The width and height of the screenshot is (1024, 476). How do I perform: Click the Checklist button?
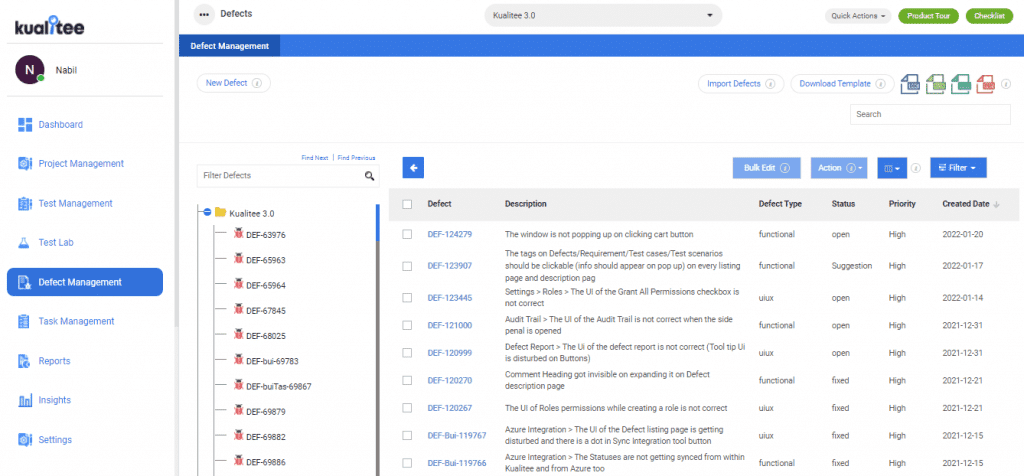coord(989,16)
